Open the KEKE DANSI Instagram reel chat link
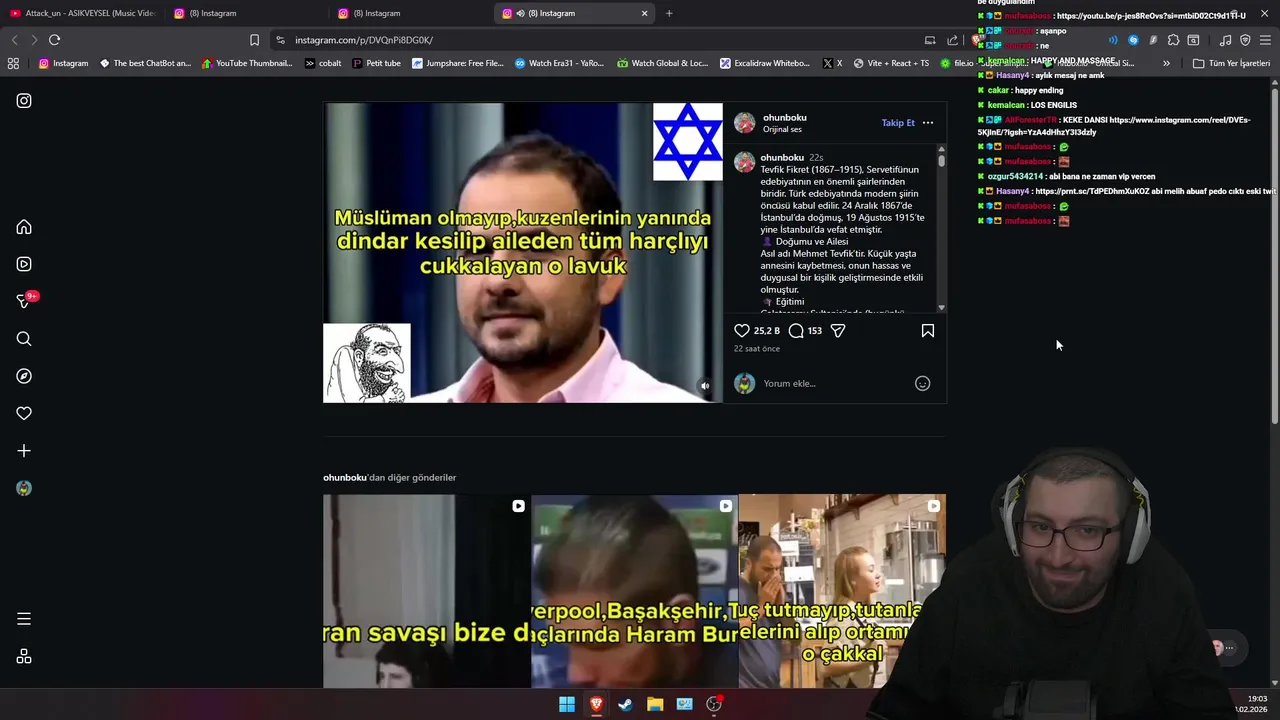The height and width of the screenshot is (720, 1280). [1114, 126]
